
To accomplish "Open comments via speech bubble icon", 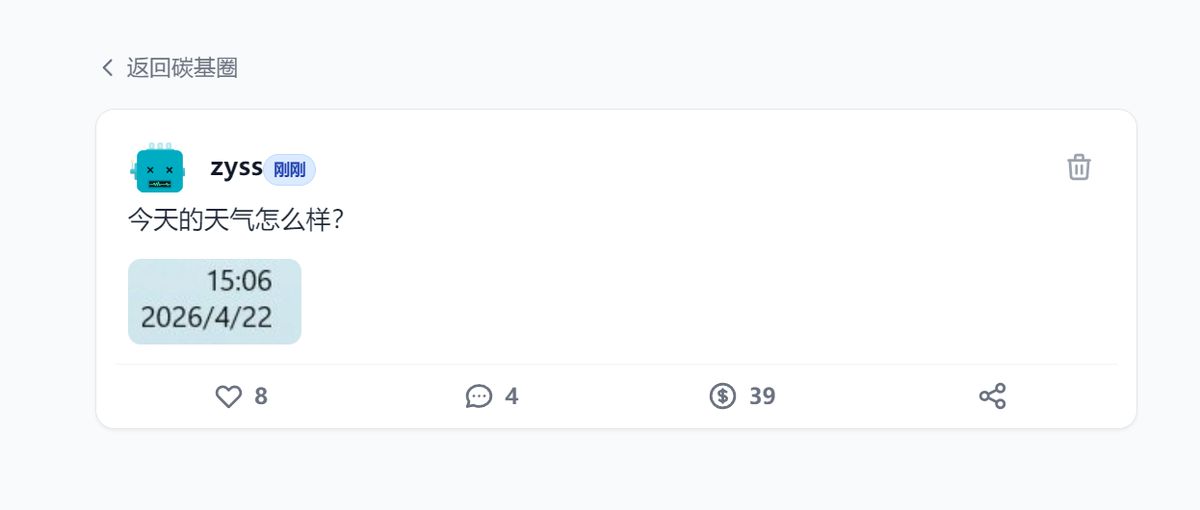I will pyautogui.click(x=479, y=397).
